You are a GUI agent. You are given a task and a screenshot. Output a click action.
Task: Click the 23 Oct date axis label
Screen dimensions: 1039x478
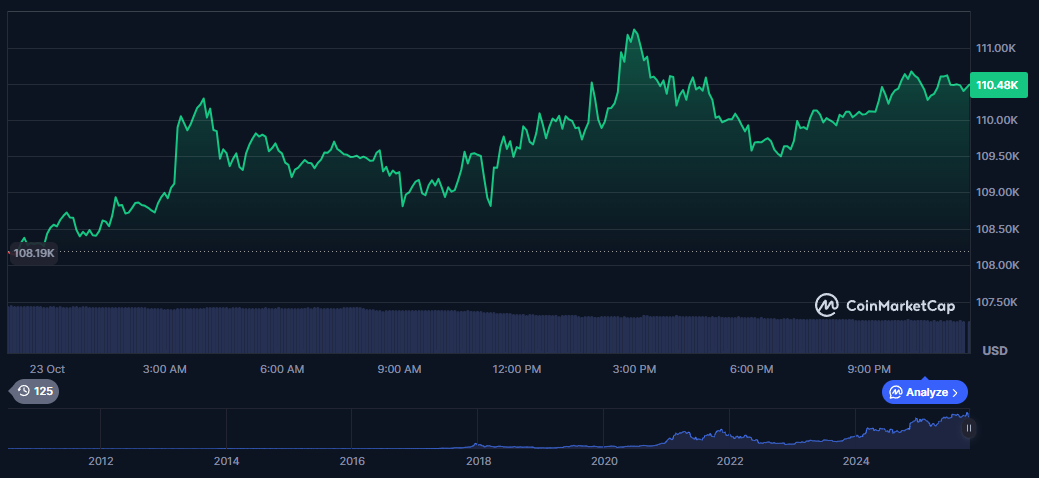47,369
